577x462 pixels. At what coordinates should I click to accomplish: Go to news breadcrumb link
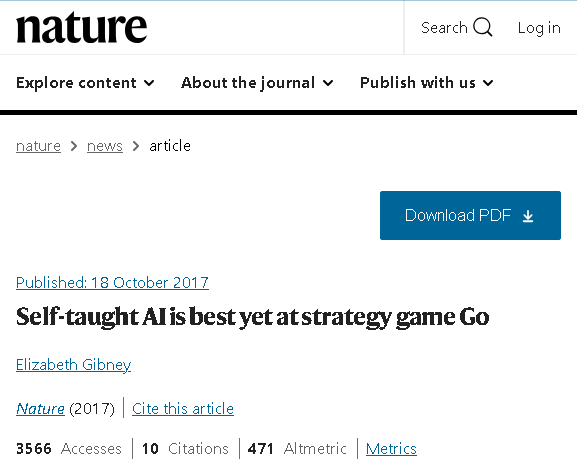pos(105,146)
